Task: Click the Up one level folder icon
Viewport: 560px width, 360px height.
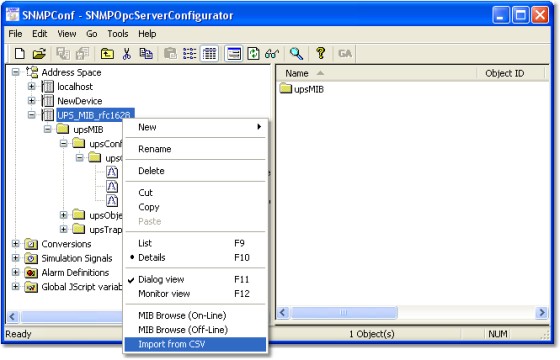Action: [107, 54]
